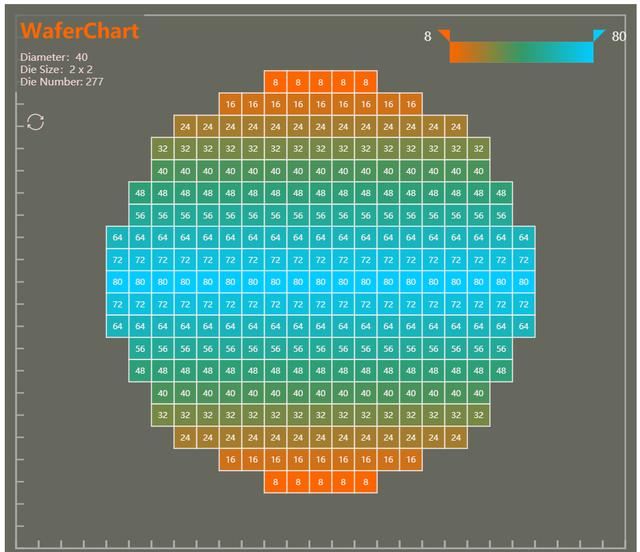The width and height of the screenshot is (640, 552).
Task: Click the Diameter: 40 label
Action: click(54, 57)
